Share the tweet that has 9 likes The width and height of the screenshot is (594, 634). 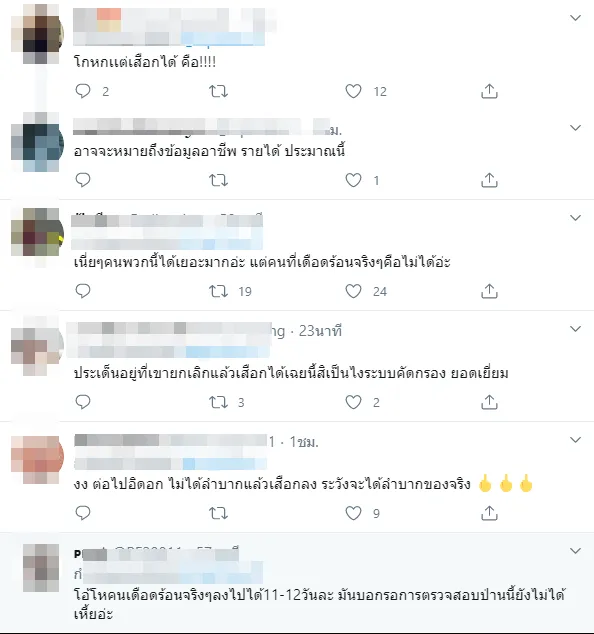click(x=489, y=513)
